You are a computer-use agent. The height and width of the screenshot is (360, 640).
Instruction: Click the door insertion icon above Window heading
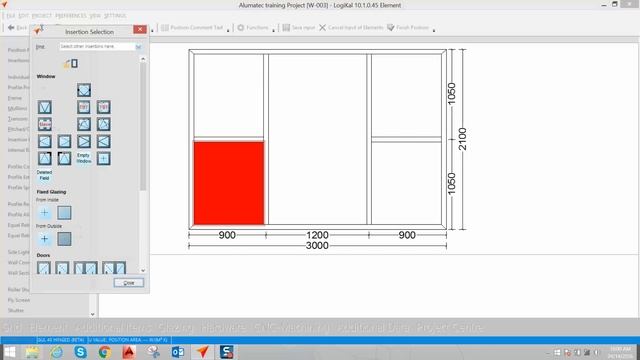(x=71, y=63)
